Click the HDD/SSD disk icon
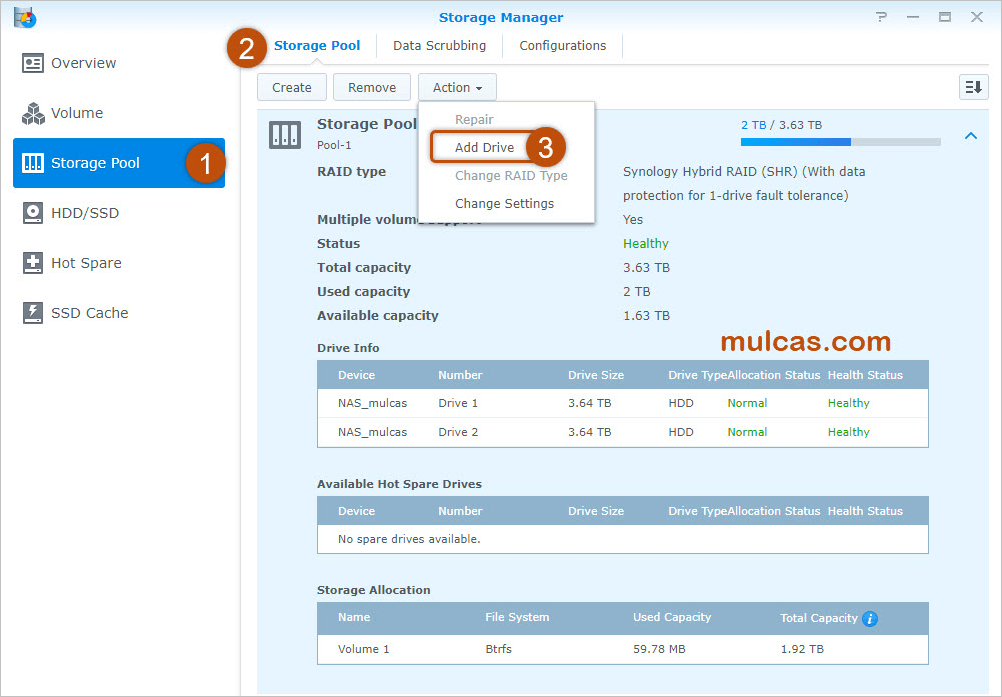The width and height of the screenshot is (1002, 697). click(x=33, y=213)
